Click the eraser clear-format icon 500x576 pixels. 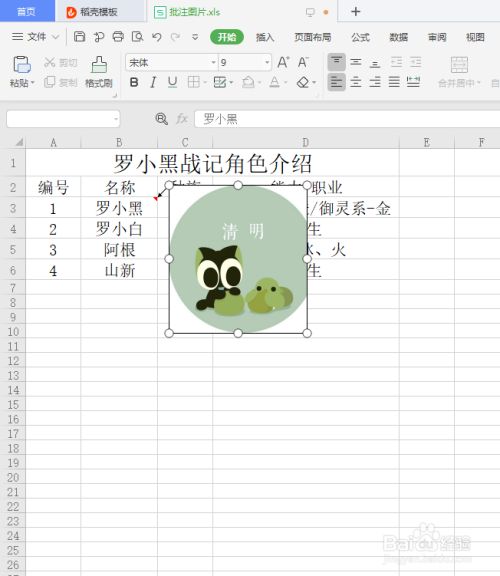coord(303,82)
